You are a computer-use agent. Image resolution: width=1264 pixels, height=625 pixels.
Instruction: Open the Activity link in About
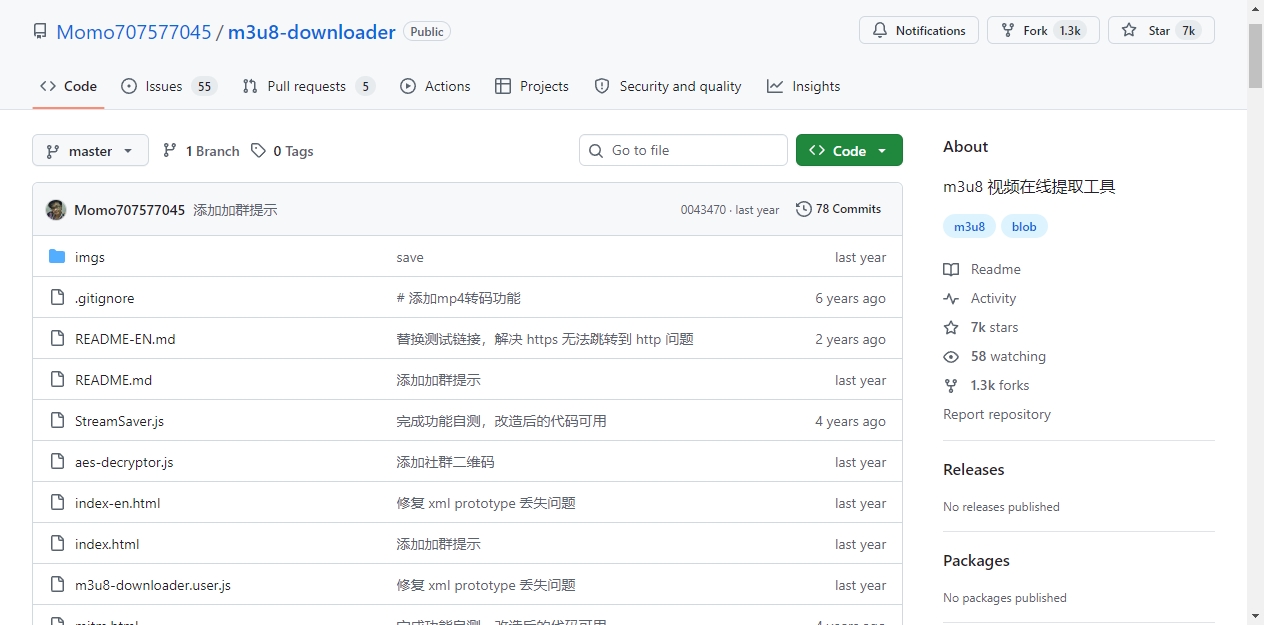point(980,298)
